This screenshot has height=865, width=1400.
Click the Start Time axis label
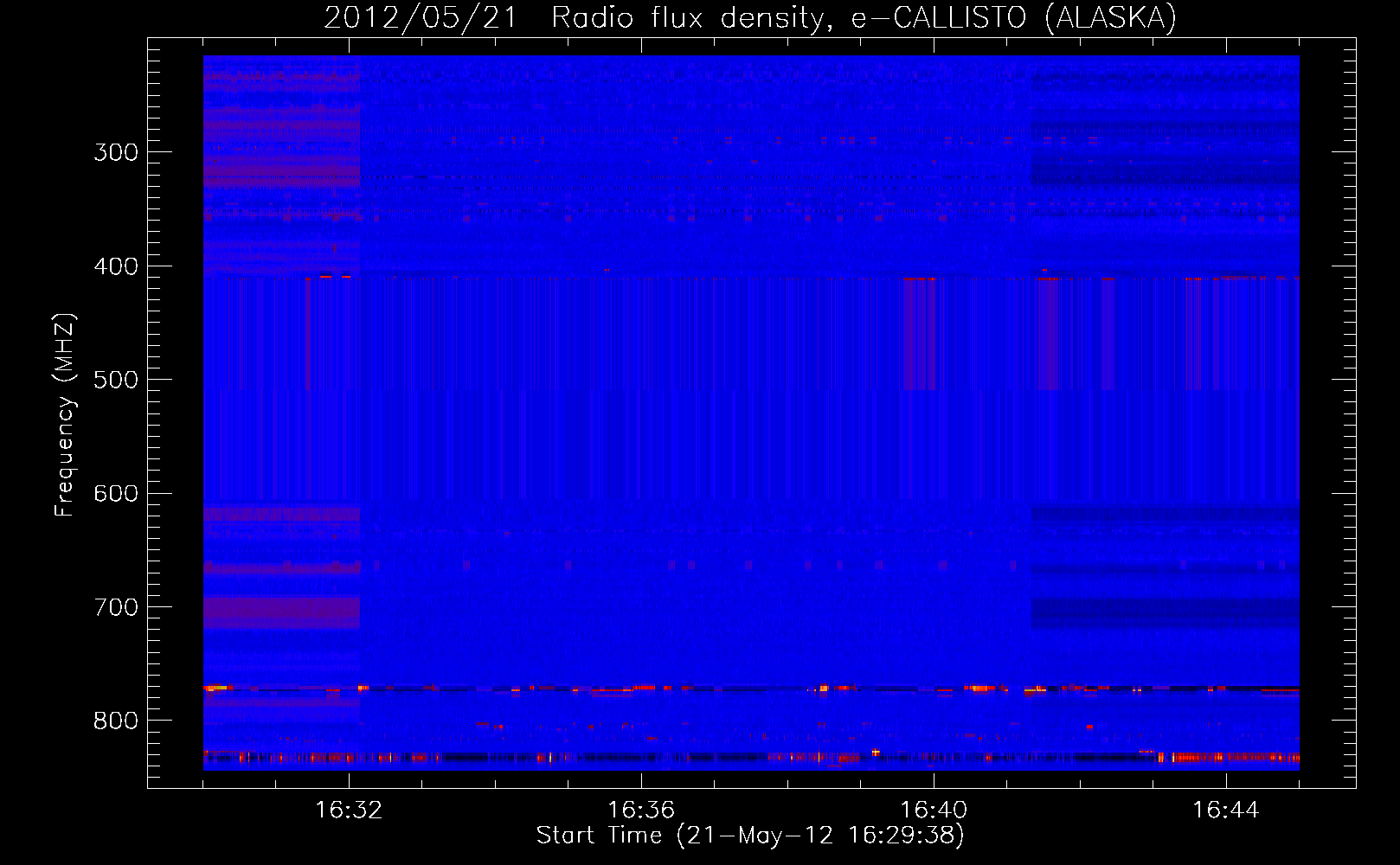click(750, 836)
